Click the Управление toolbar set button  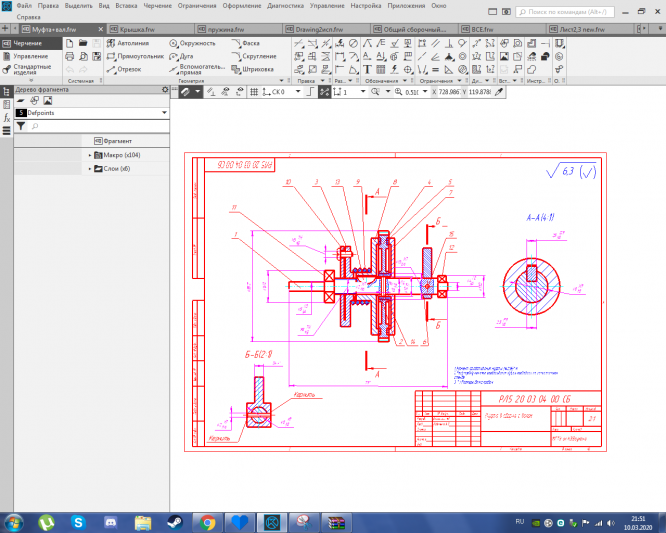[29, 57]
